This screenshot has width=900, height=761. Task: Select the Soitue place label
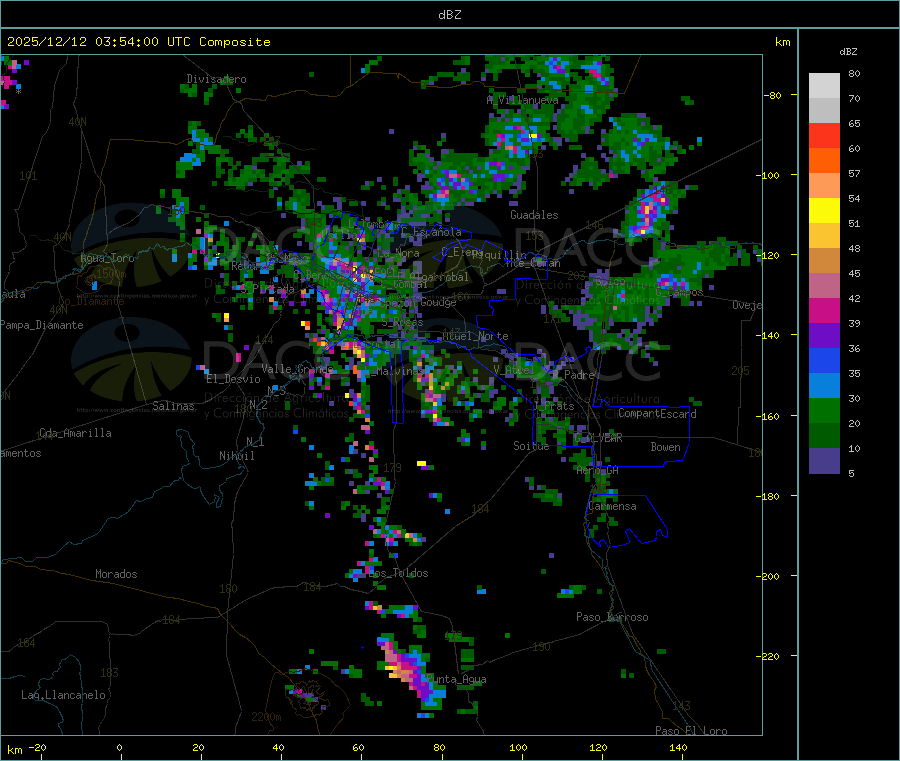coord(531,446)
